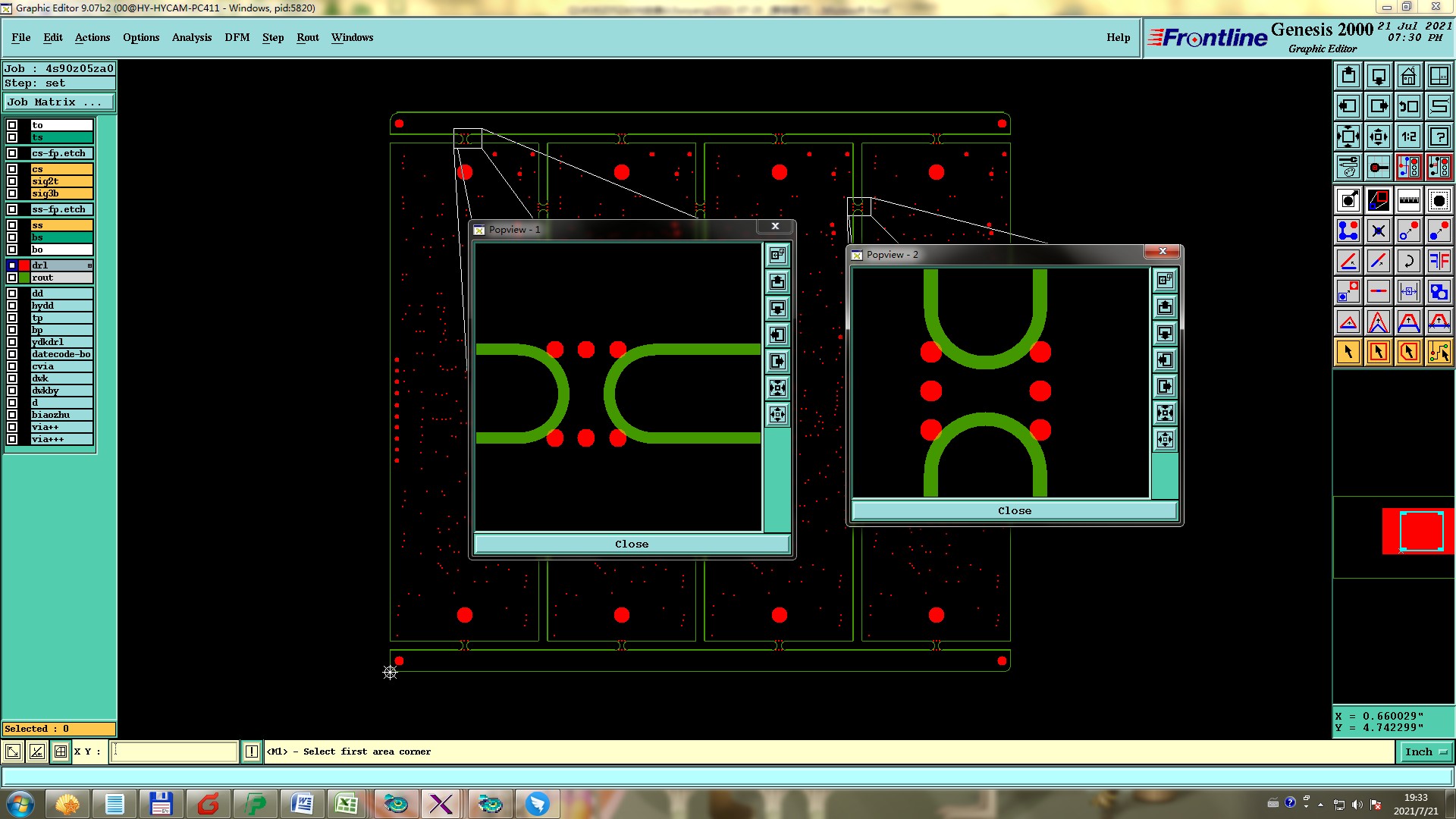Expand the Job Matrix panel

(x=59, y=102)
